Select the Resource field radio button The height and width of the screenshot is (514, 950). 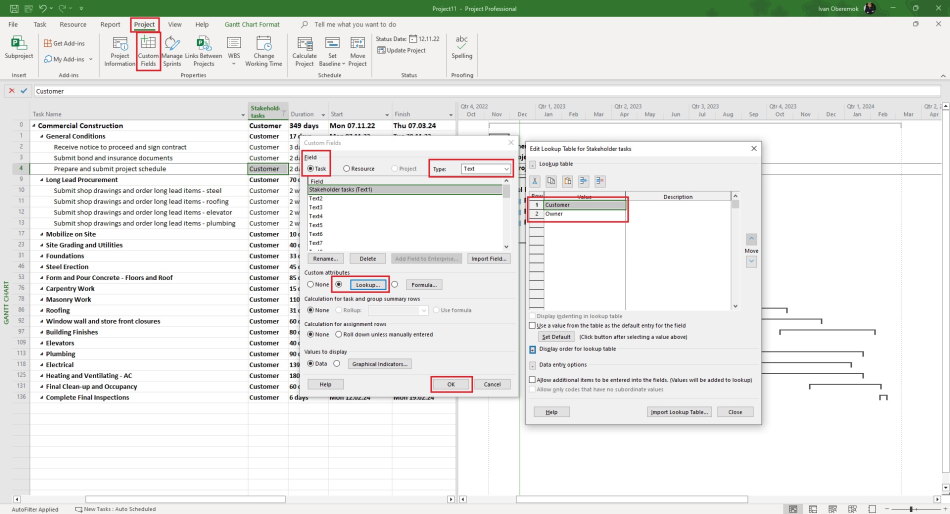347,169
